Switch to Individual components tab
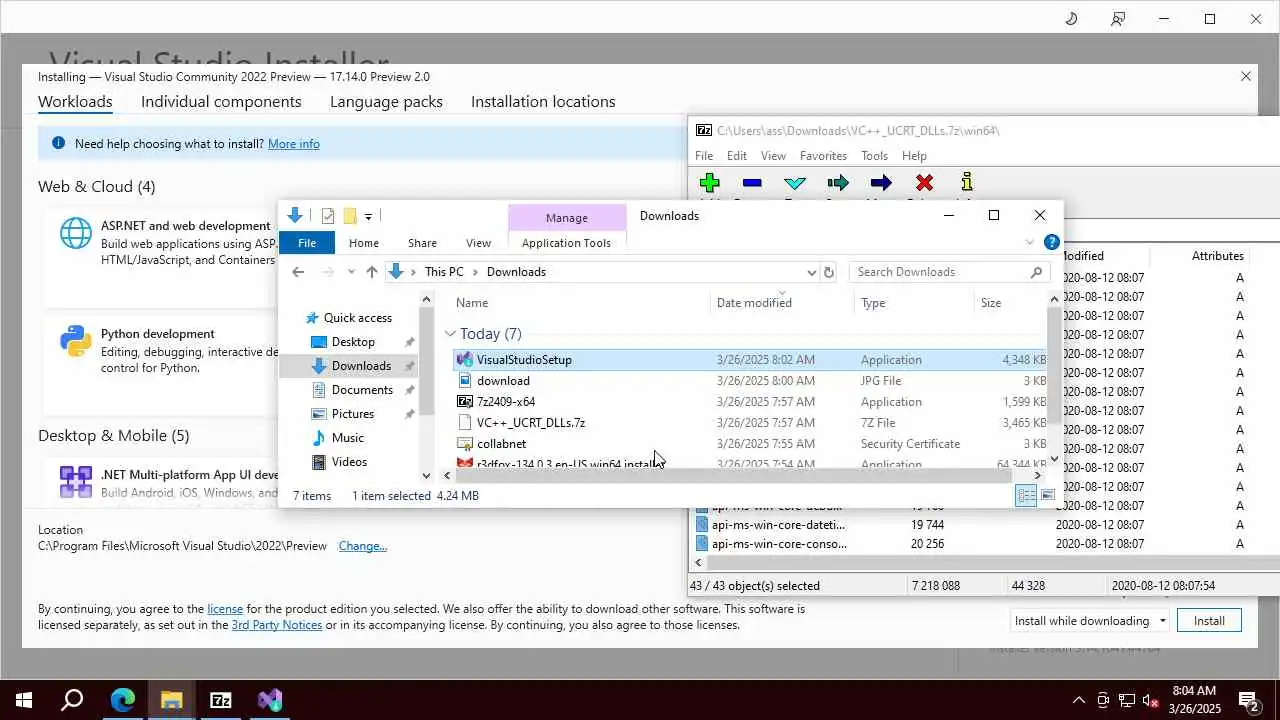The height and width of the screenshot is (720, 1280). 221,102
